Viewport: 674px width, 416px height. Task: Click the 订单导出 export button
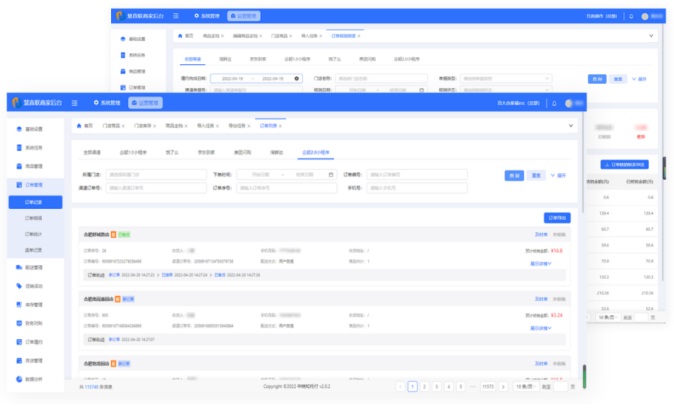click(x=557, y=217)
